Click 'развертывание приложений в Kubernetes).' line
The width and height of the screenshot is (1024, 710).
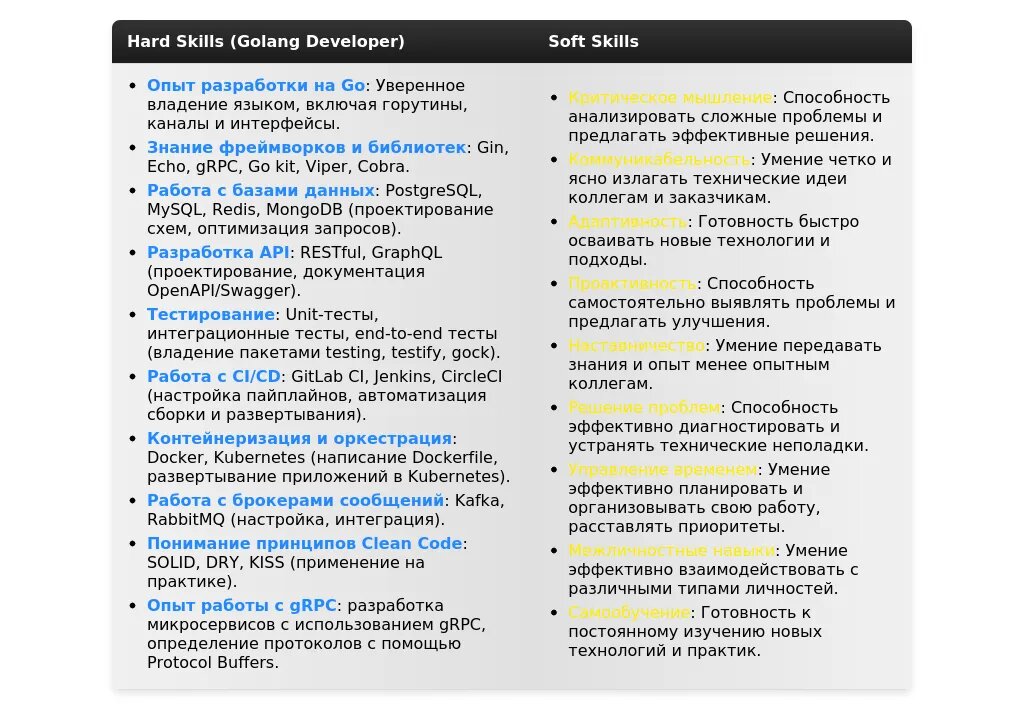(x=328, y=477)
